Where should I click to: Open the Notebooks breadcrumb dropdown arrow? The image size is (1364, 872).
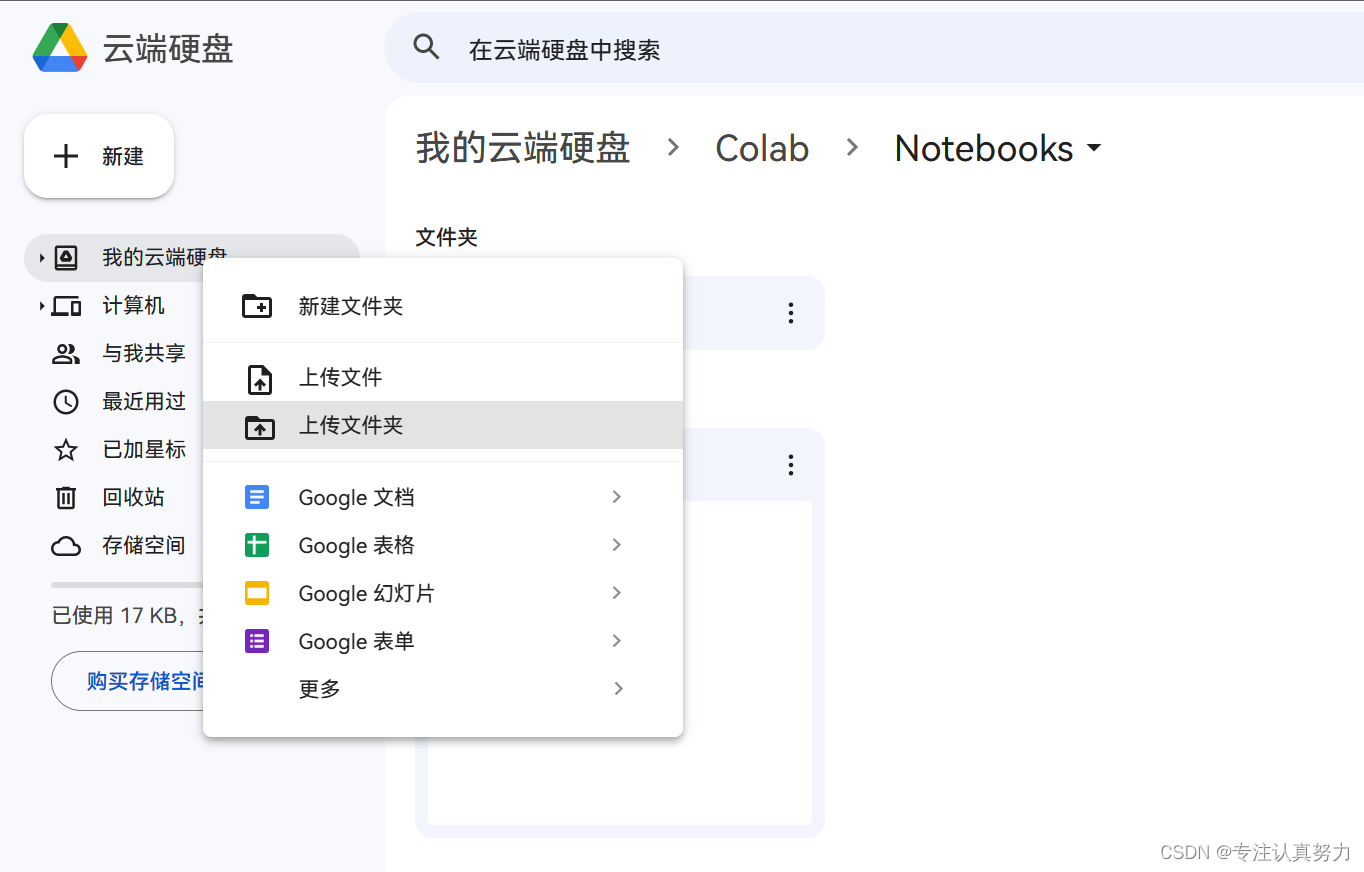pyautogui.click(x=1094, y=148)
